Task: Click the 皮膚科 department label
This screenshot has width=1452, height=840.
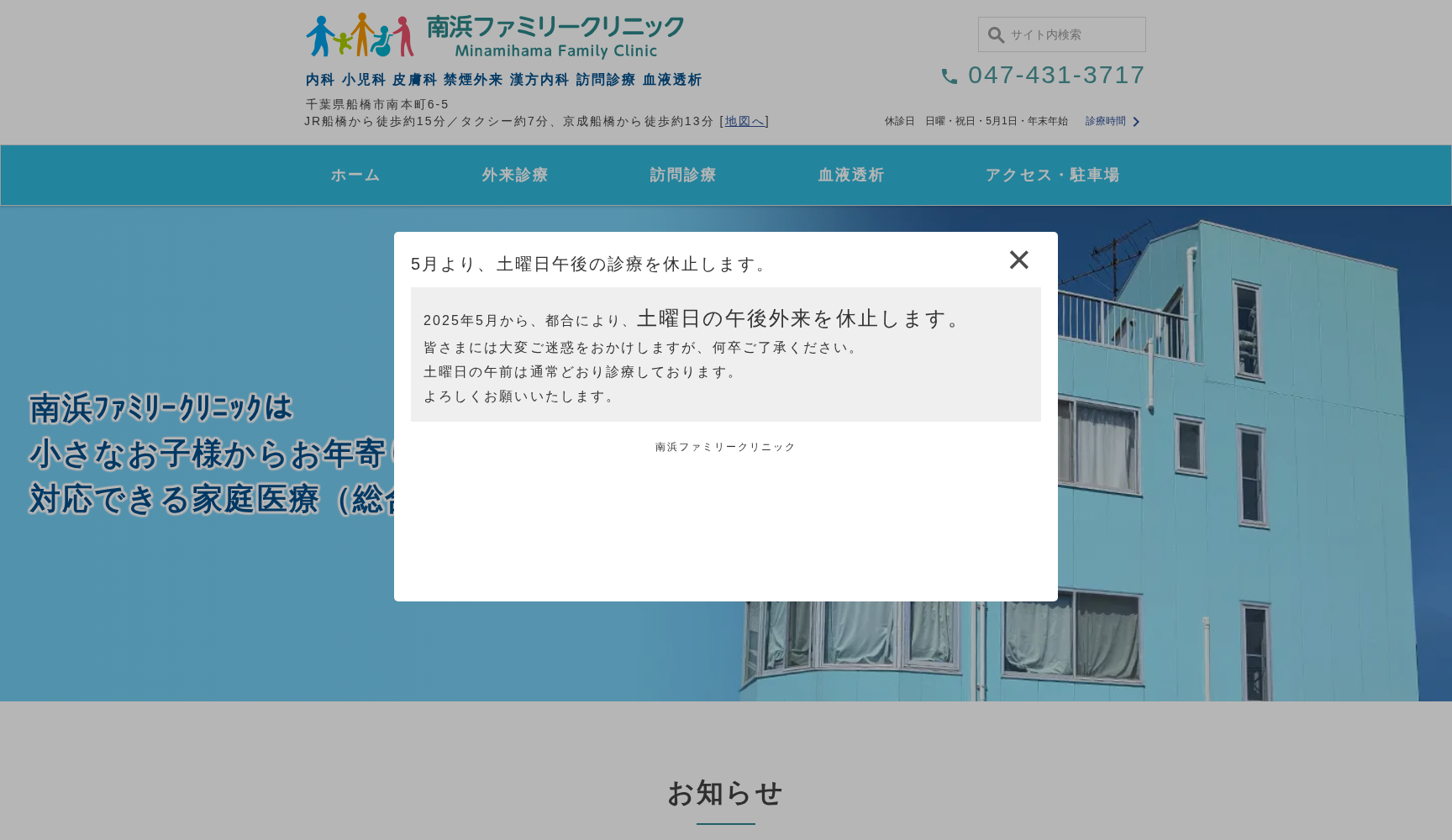Action: point(413,79)
